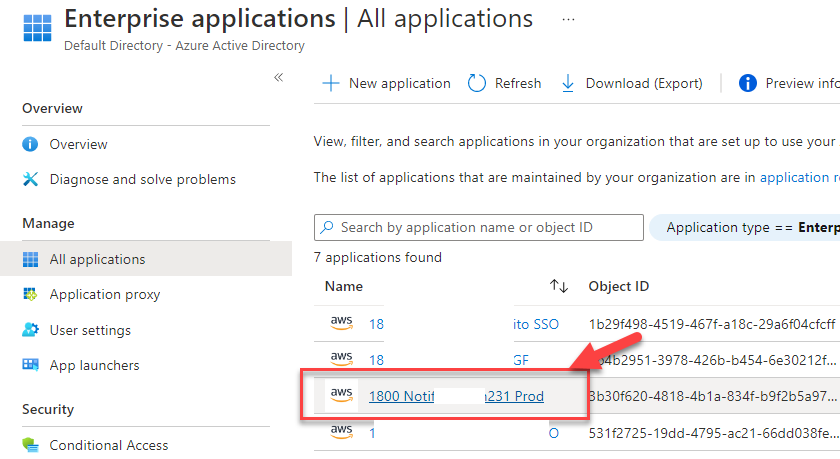Click the All applications grid icon

pos(31,259)
